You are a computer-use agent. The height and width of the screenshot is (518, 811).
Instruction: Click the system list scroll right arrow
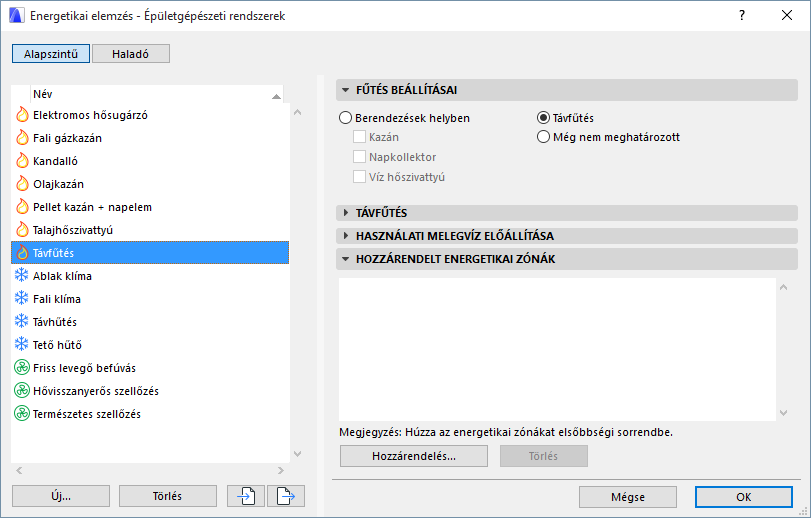[281, 470]
